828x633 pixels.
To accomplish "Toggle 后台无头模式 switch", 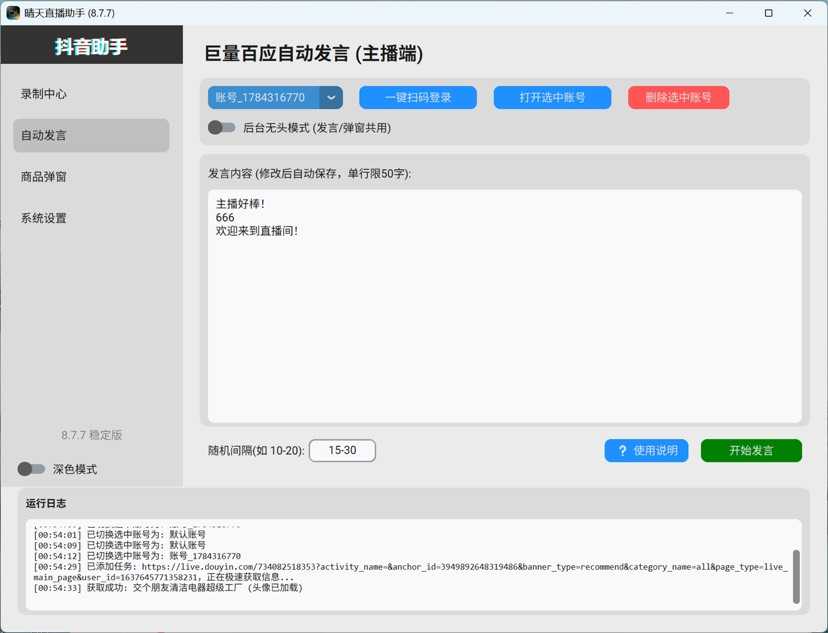I will [221, 128].
